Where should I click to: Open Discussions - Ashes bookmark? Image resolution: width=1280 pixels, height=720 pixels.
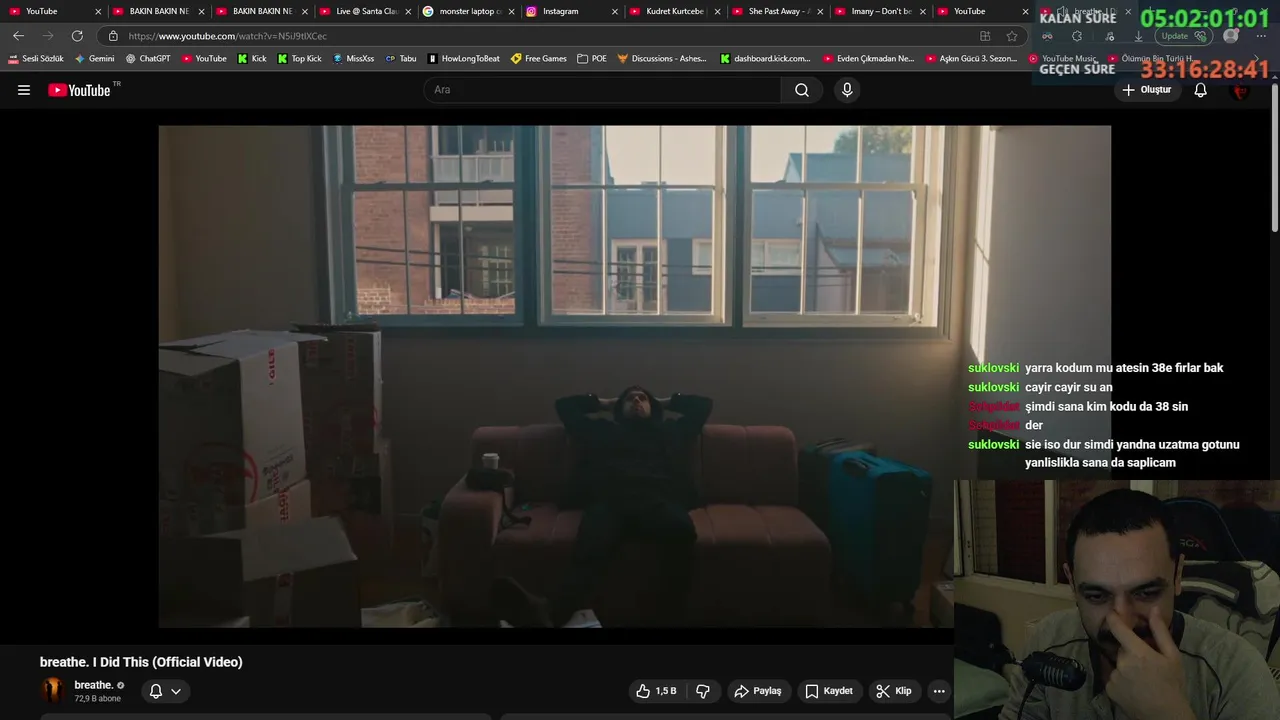(x=662, y=59)
